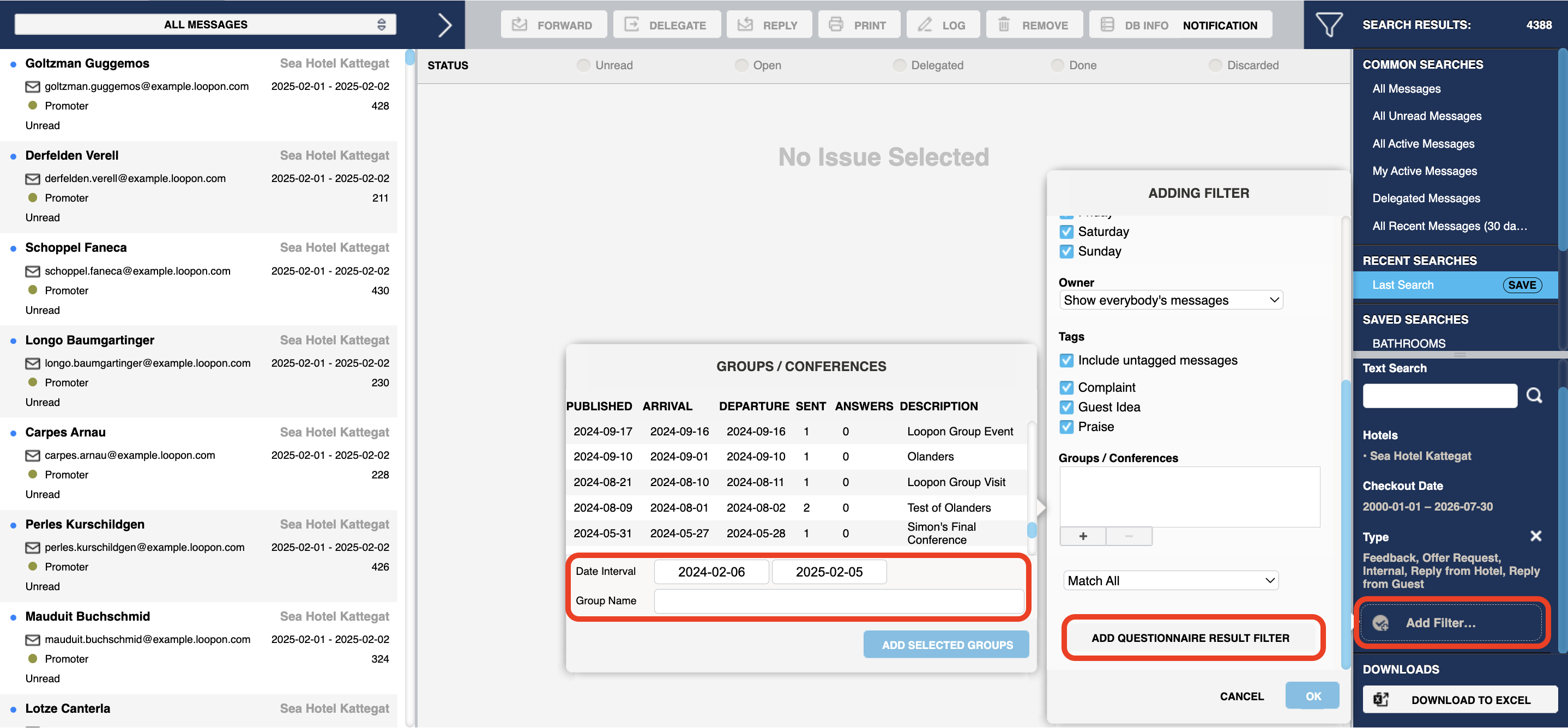Click Add Selected Groups button
This screenshot has height=728, width=1568.
tap(946, 645)
